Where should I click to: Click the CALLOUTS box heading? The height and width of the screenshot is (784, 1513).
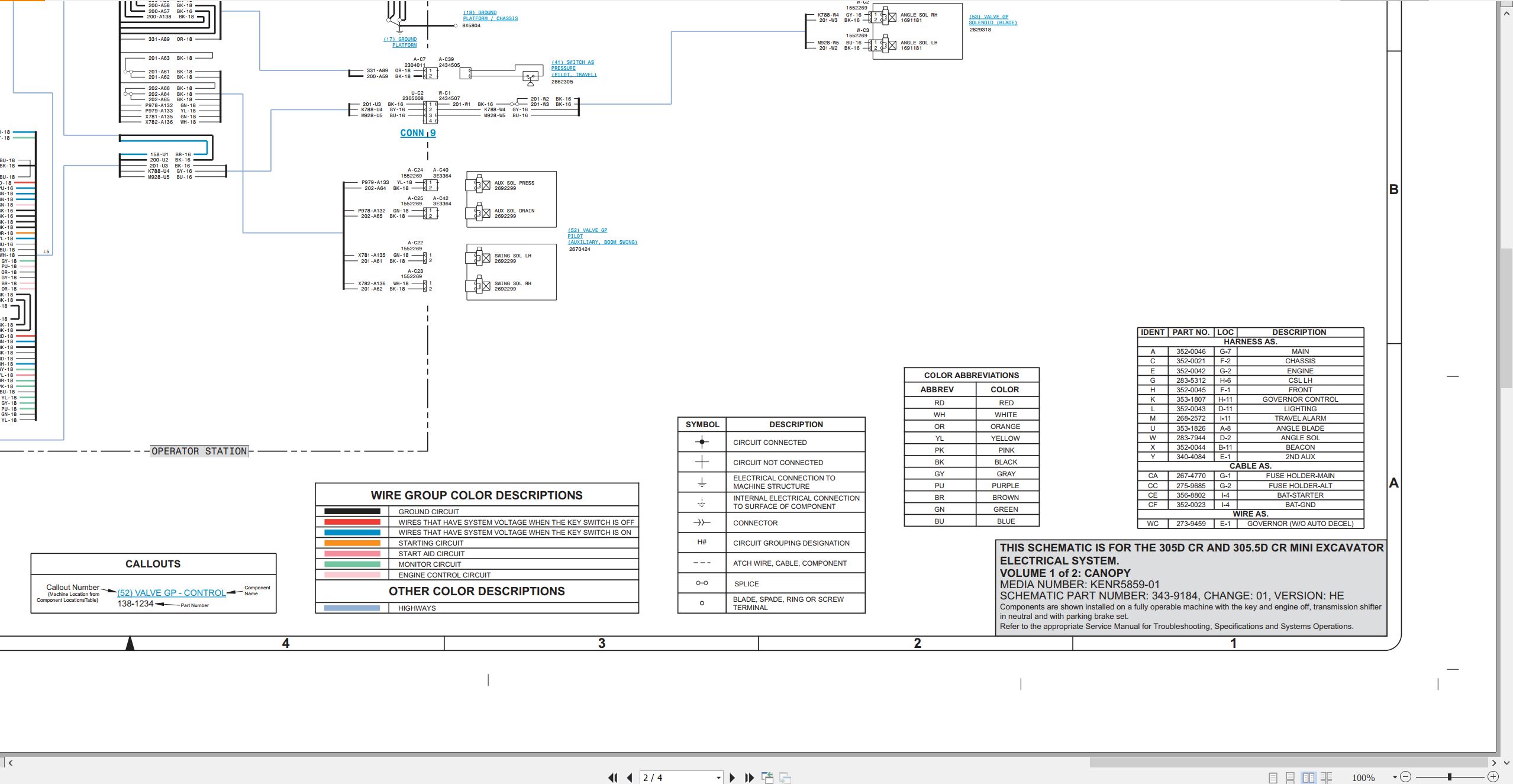tap(153, 564)
